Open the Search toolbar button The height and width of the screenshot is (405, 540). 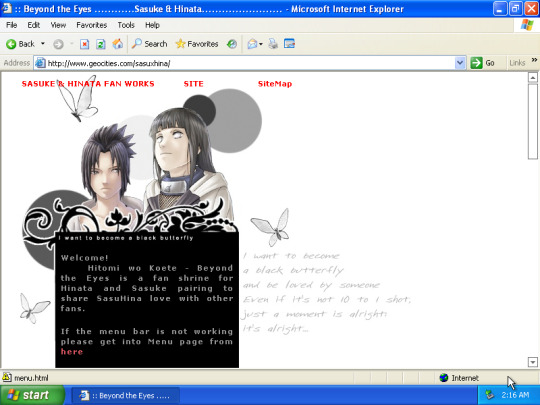coord(149,44)
